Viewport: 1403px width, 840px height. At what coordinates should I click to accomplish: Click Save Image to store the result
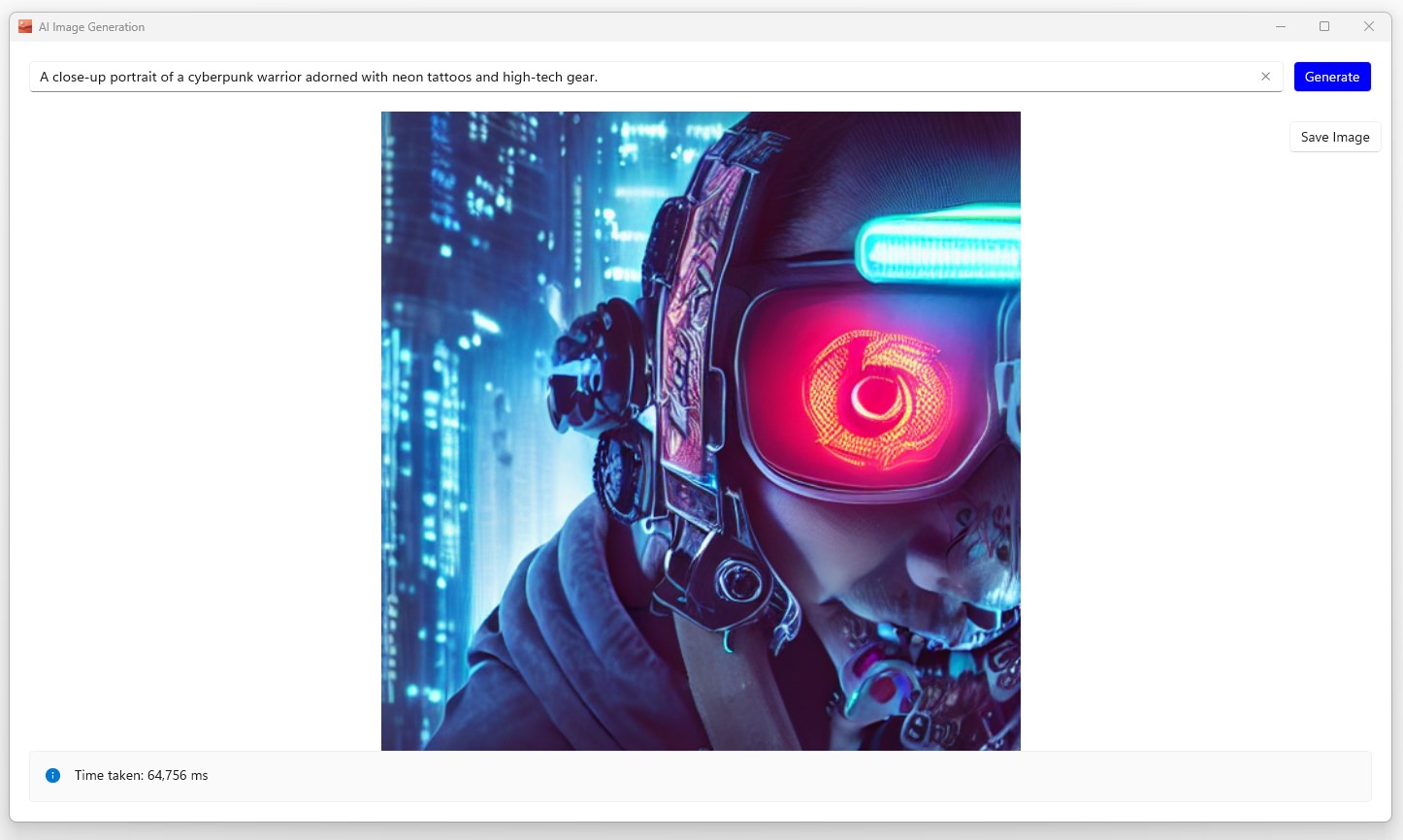[x=1335, y=137]
